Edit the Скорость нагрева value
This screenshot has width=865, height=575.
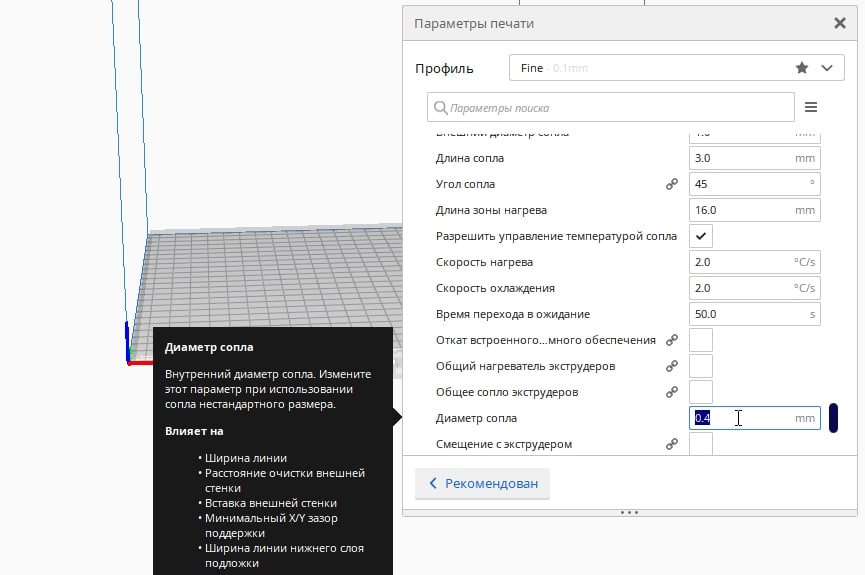coord(754,262)
